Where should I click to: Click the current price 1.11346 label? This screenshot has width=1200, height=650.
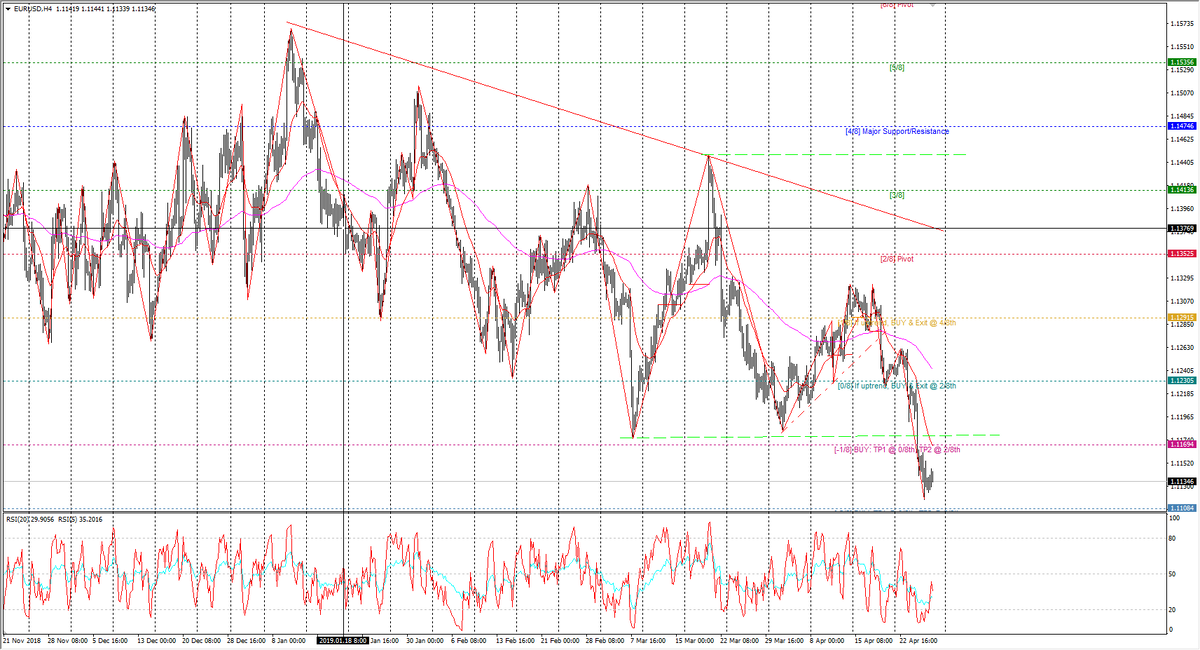1181,482
